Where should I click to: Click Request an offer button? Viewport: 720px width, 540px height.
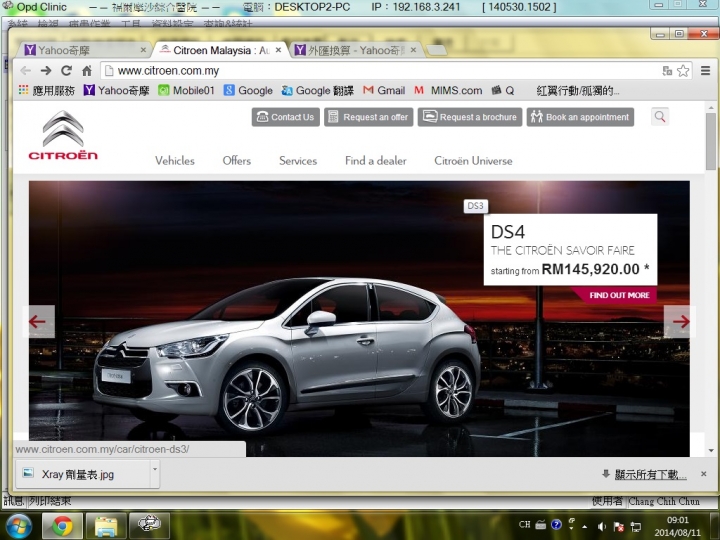pyautogui.click(x=369, y=117)
